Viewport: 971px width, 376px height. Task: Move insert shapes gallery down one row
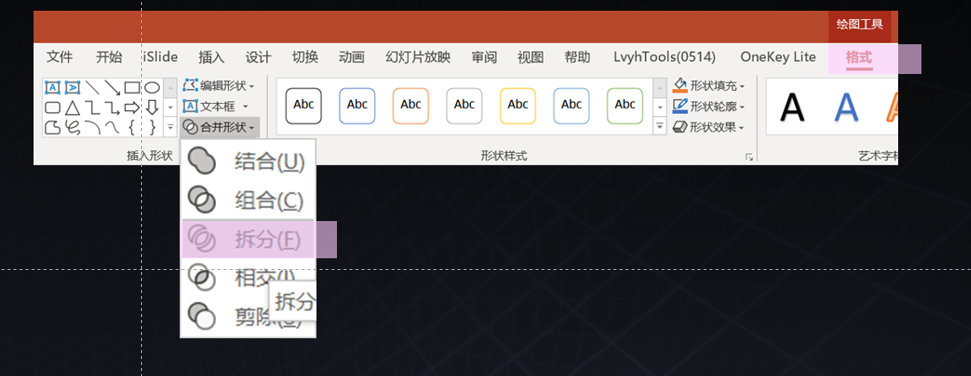click(170, 108)
